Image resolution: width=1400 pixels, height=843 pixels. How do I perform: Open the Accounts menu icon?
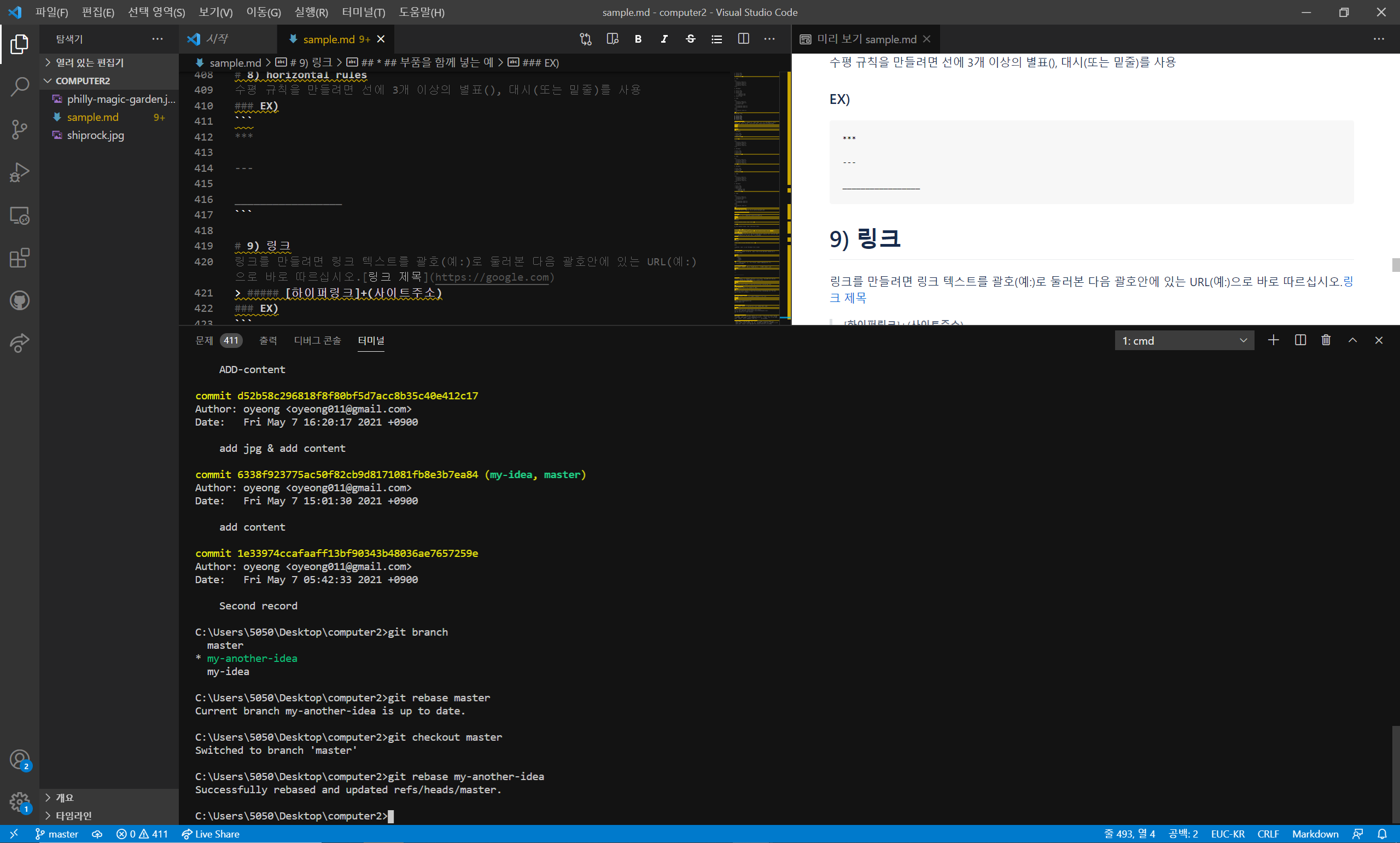point(19,759)
